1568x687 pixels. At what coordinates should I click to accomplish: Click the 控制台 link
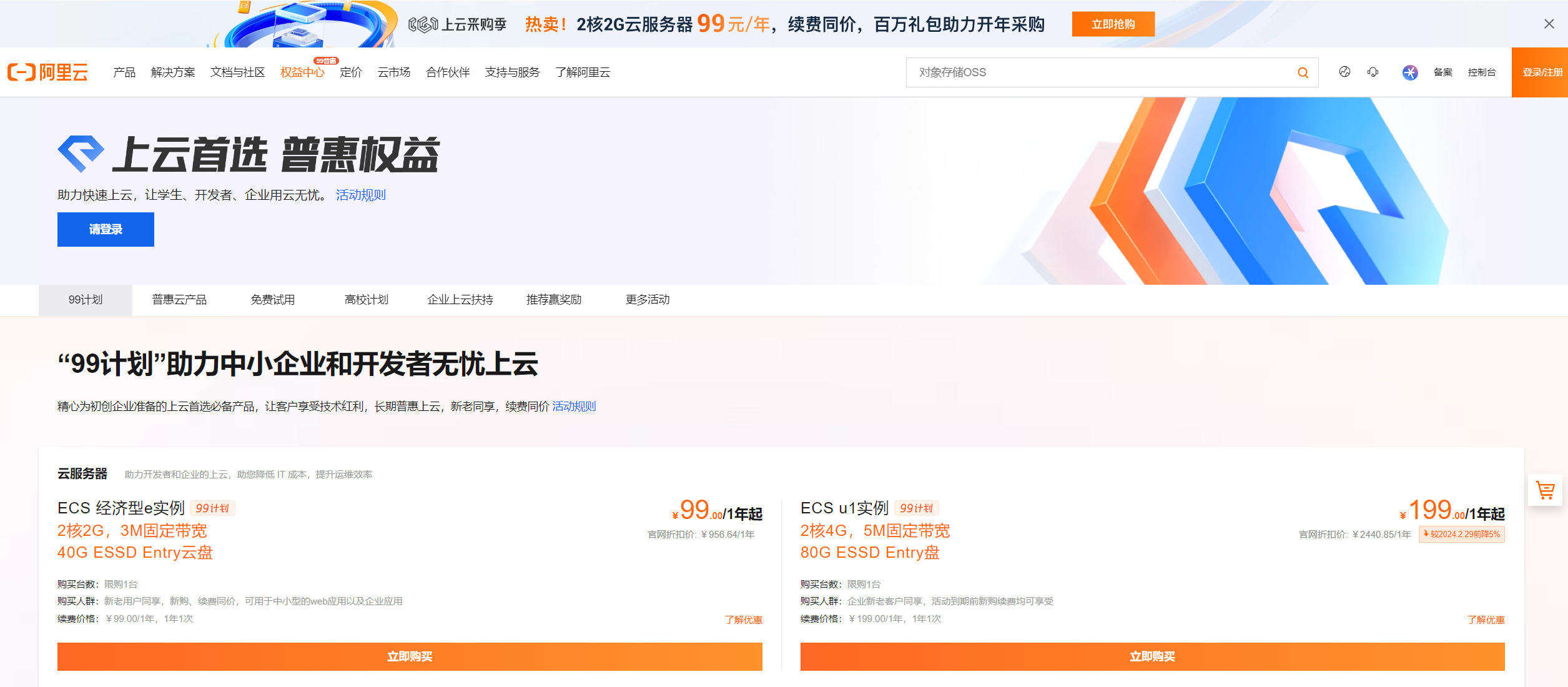click(1481, 72)
